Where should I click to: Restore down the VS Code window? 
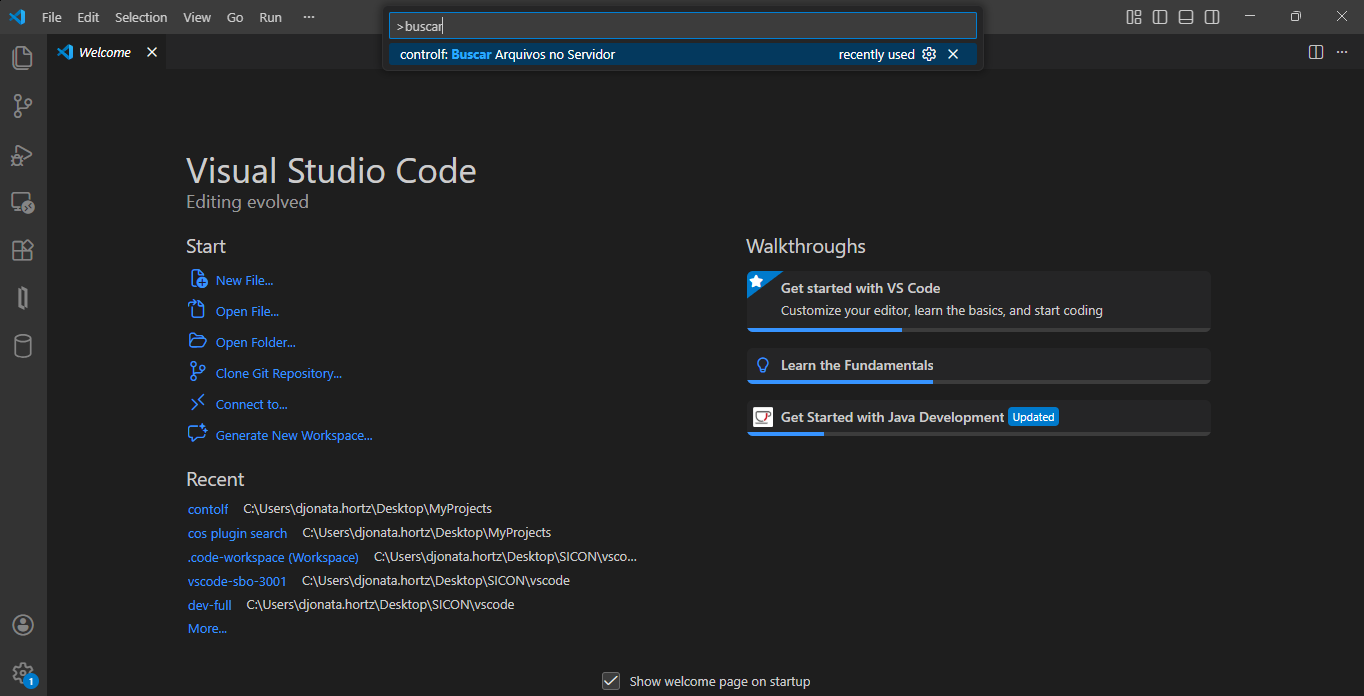(x=1295, y=17)
